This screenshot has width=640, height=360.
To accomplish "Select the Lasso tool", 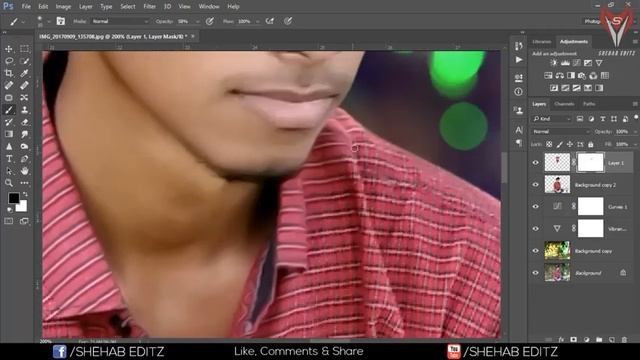I will [x=9, y=61].
